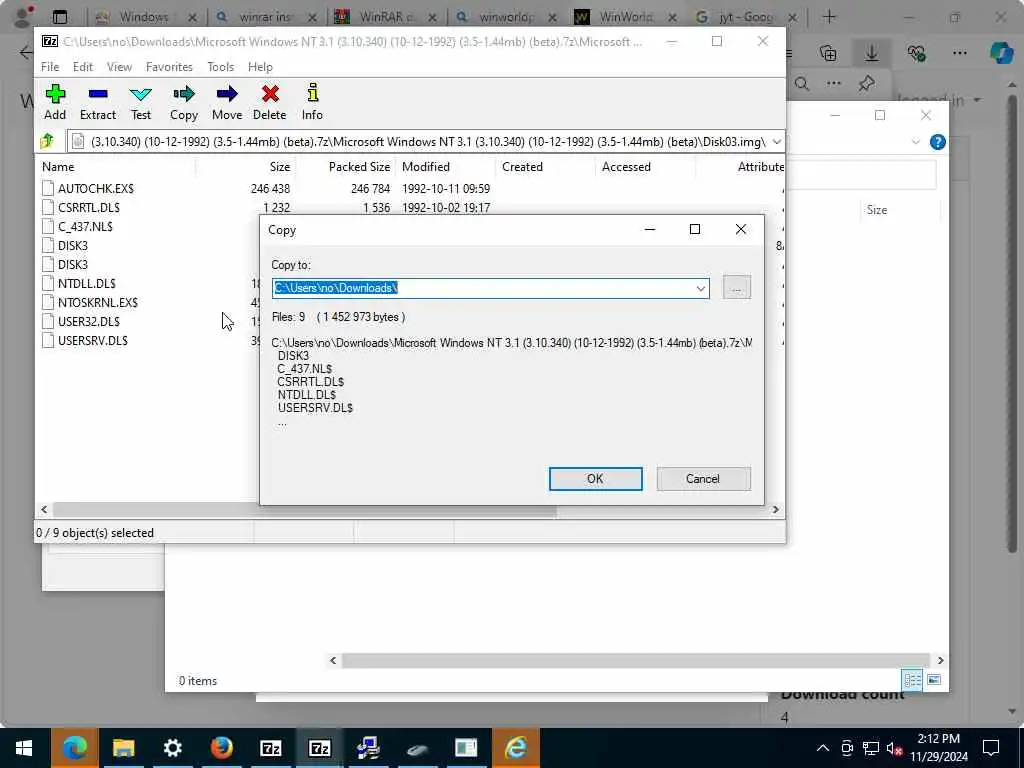Select the USER32.DL$ file
Screen dimensions: 1024x768
[89, 321]
